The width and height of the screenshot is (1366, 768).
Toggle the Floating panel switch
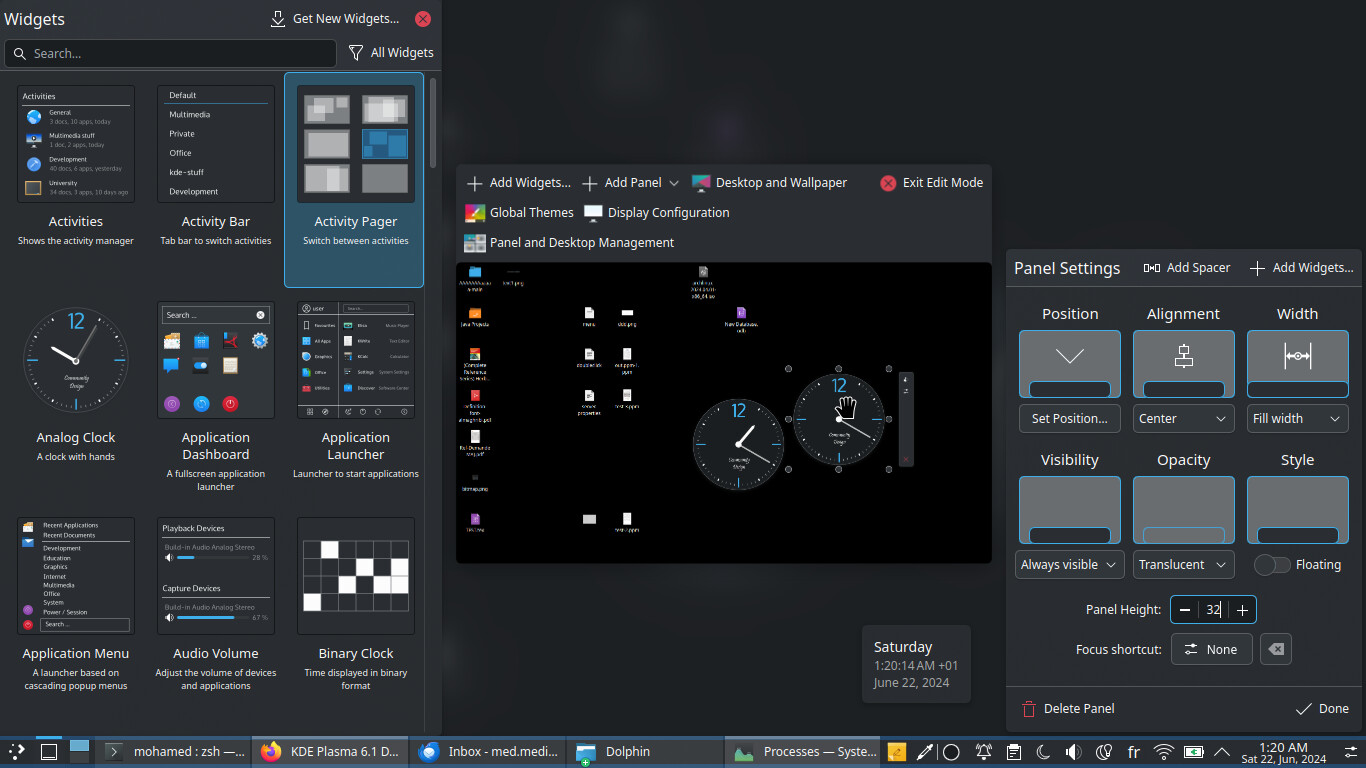1272,565
